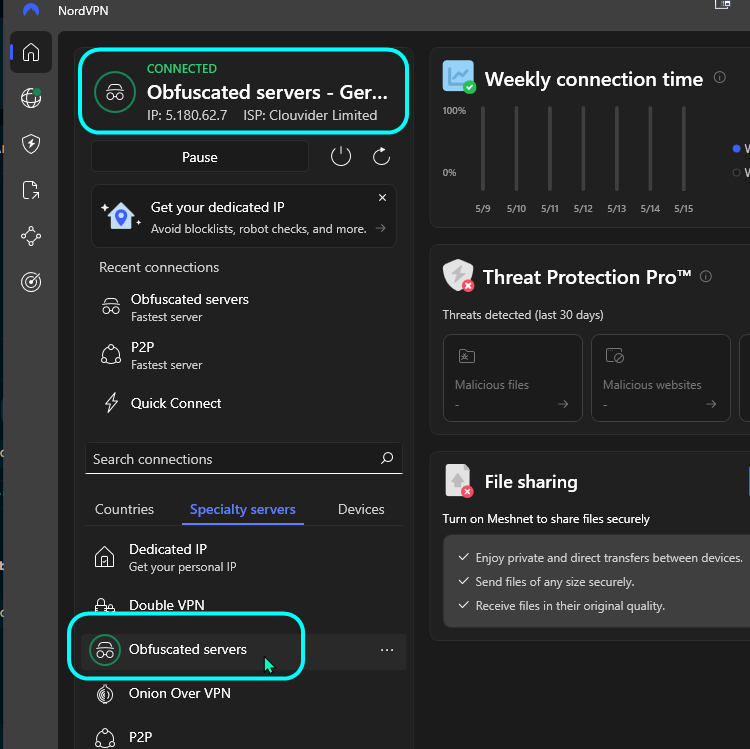Click the reconnect refresh icon

pyautogui.click(x=381, y=156)
